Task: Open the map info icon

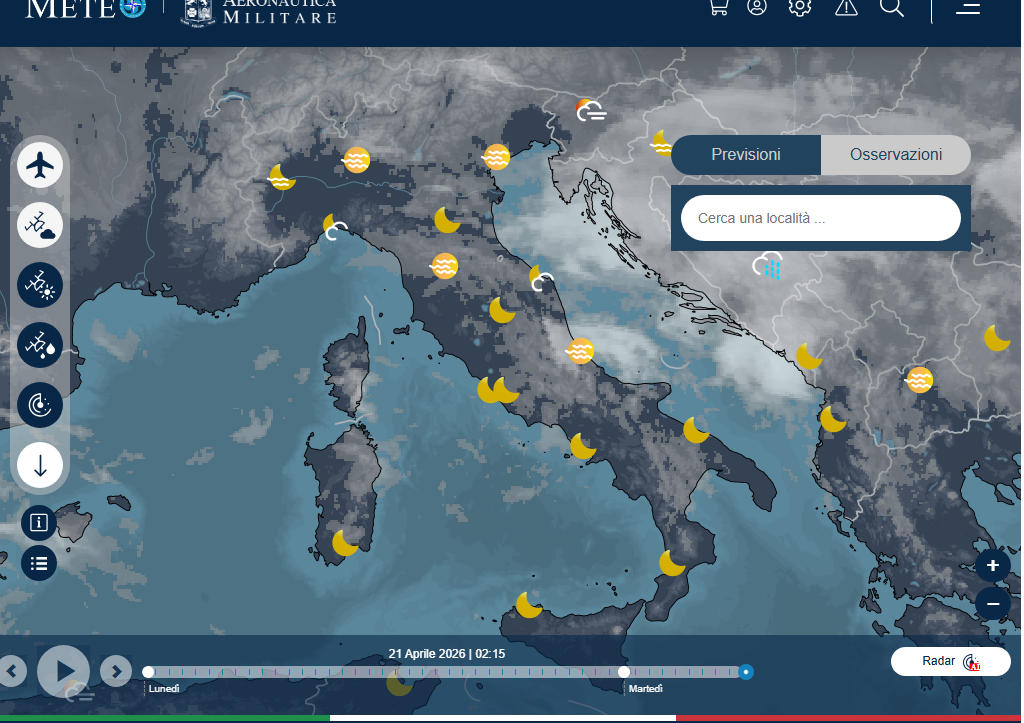Action: tap(39, 522)
